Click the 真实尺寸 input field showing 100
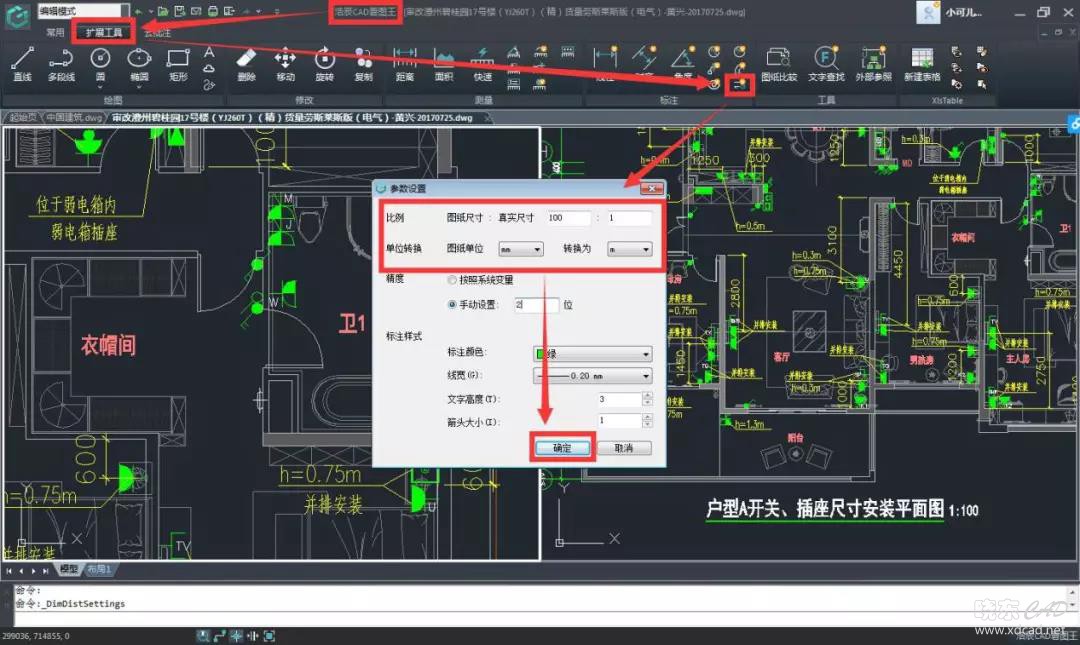The image size is (1080, 645). [x=568, y=218]
